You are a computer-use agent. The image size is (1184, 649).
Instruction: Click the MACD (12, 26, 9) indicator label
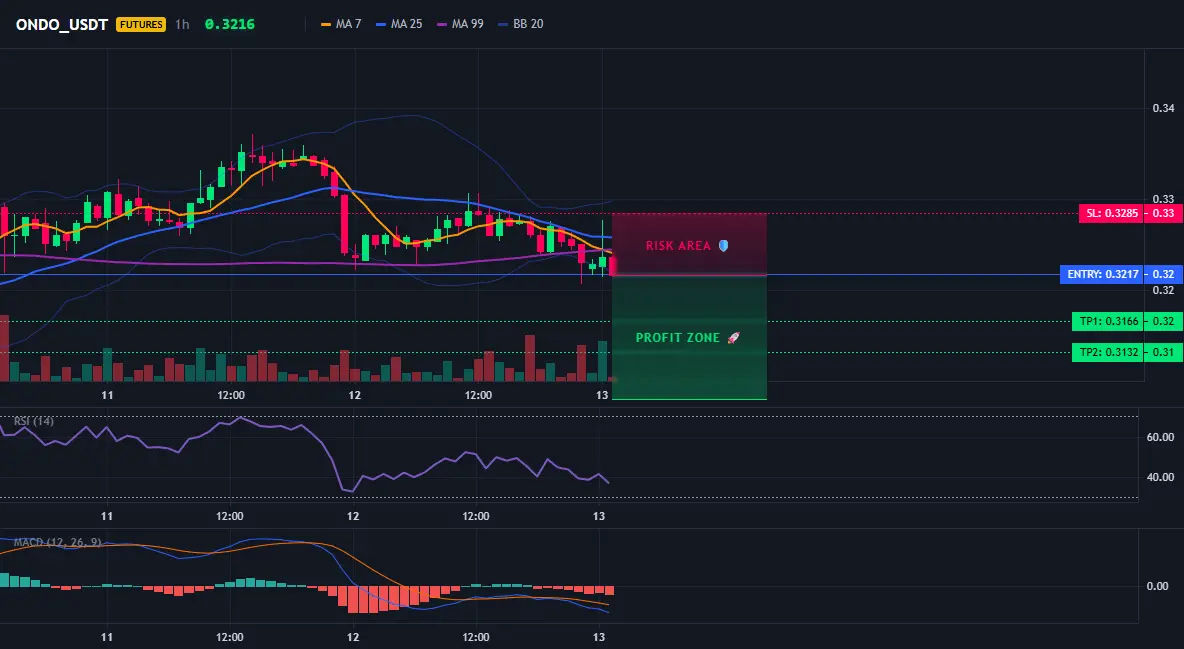57,542
